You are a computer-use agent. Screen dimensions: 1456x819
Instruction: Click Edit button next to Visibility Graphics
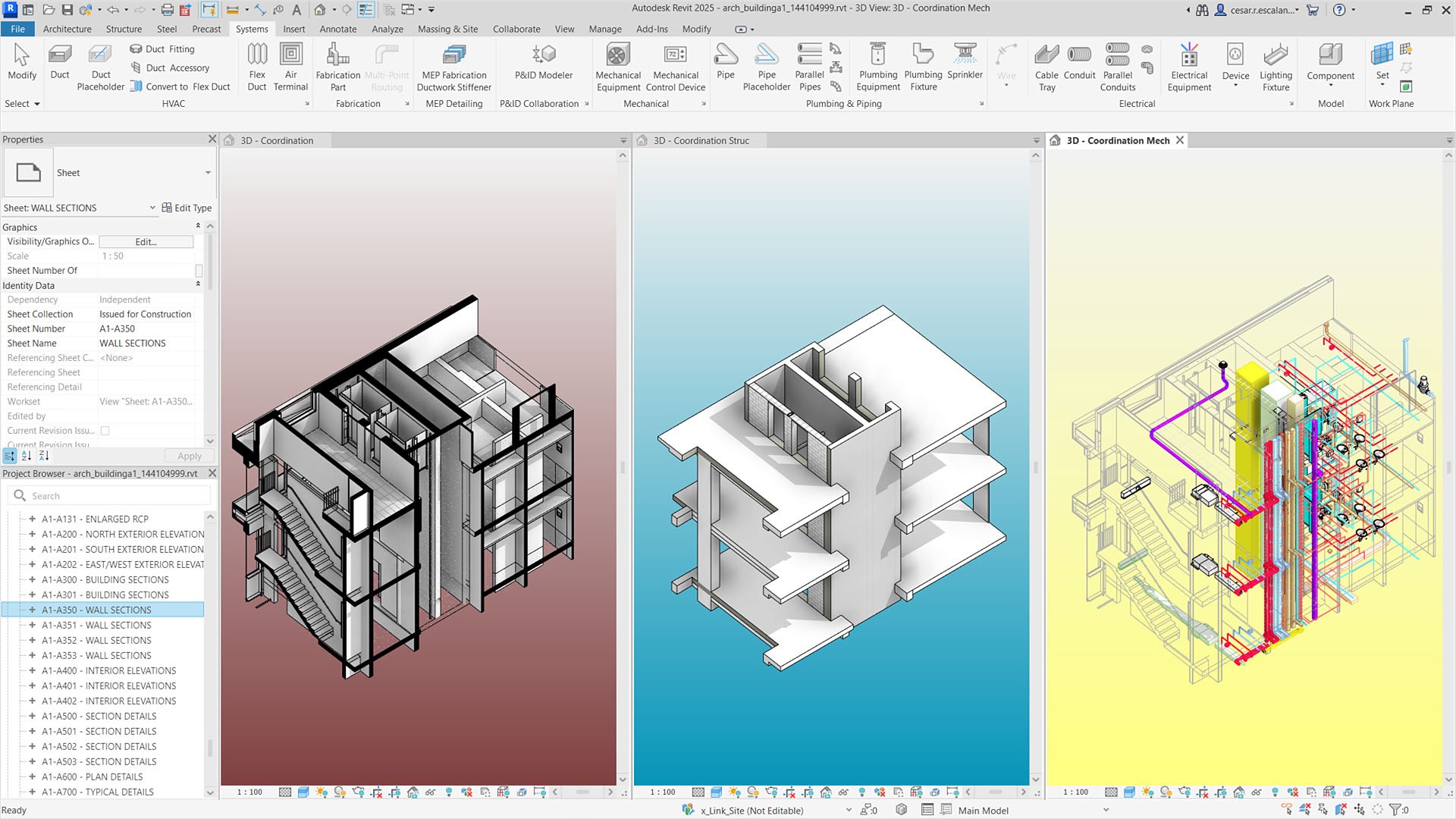click(x=146, y=241)
